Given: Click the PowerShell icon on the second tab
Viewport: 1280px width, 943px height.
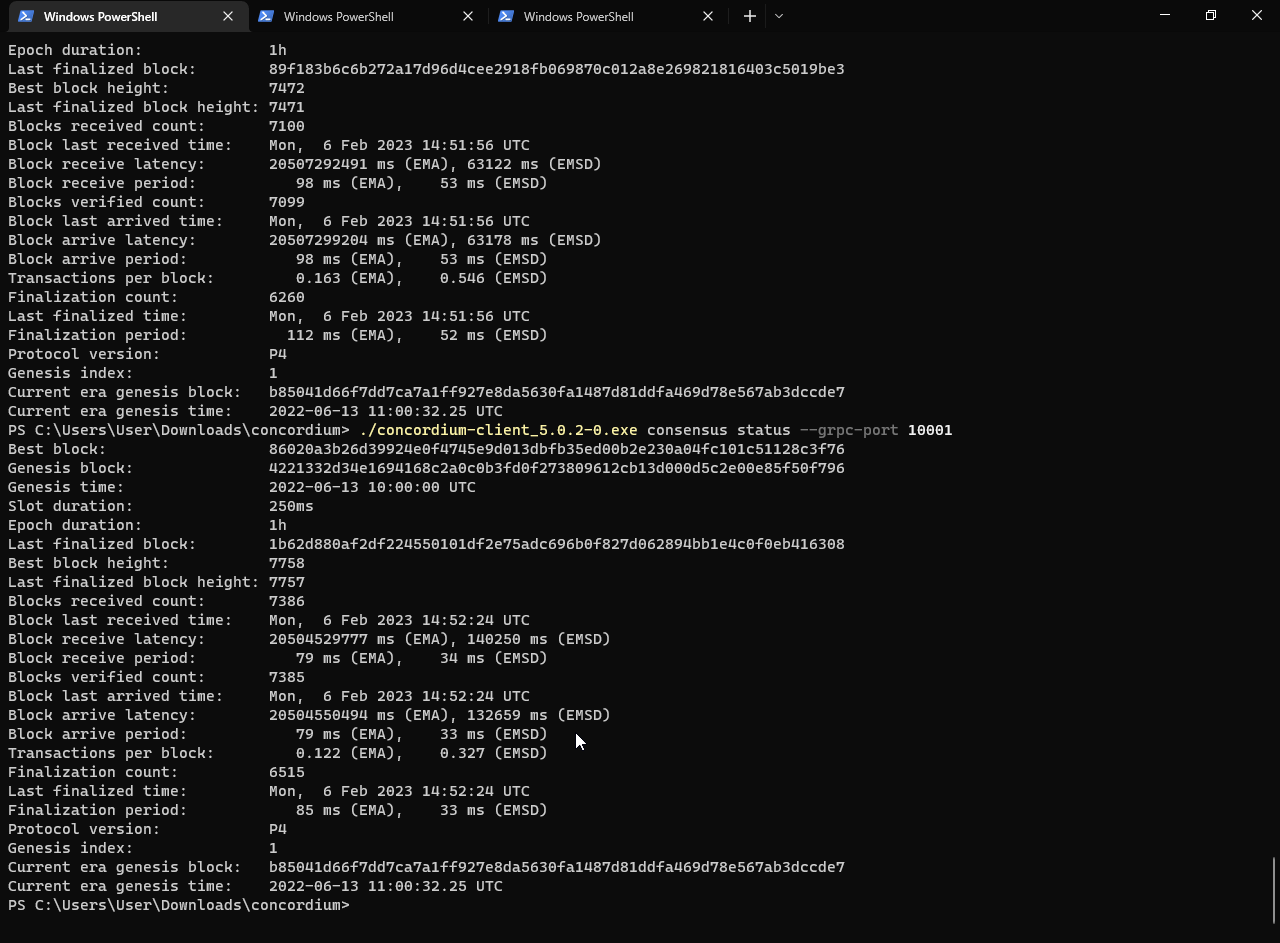Looking at the screenshot, I should coord(268,16).
